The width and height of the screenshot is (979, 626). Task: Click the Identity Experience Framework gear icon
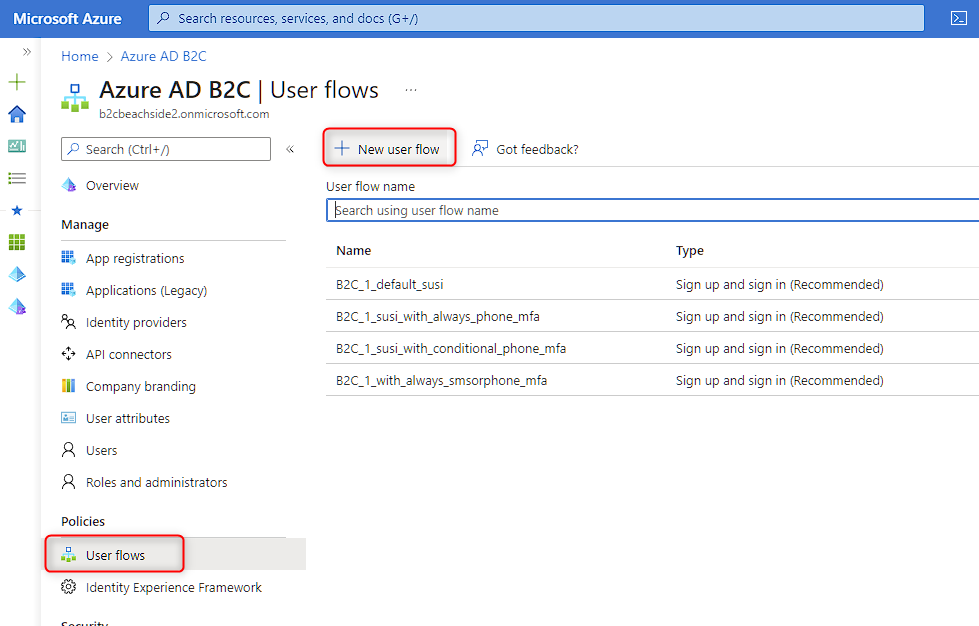(69, 587)
